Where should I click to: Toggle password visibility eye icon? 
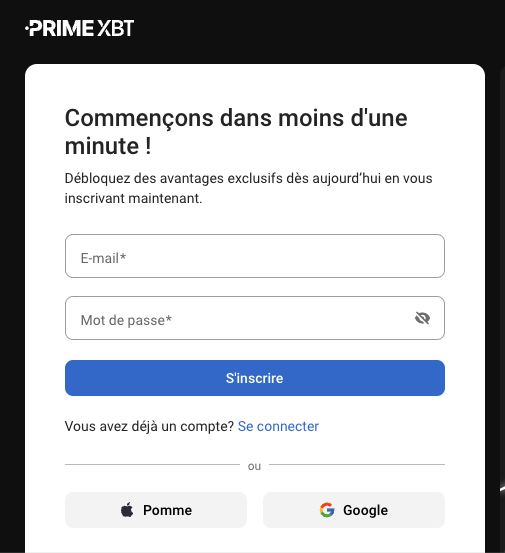(422, 318)
